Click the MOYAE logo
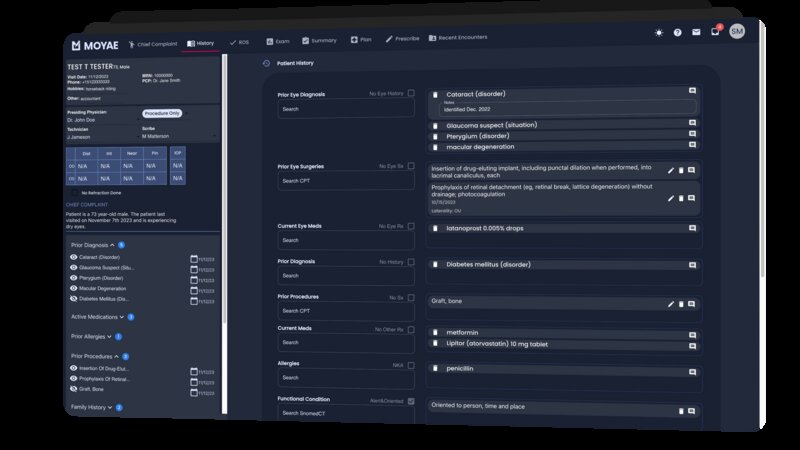Screen dimensions: 800x450 click(95, 45)
